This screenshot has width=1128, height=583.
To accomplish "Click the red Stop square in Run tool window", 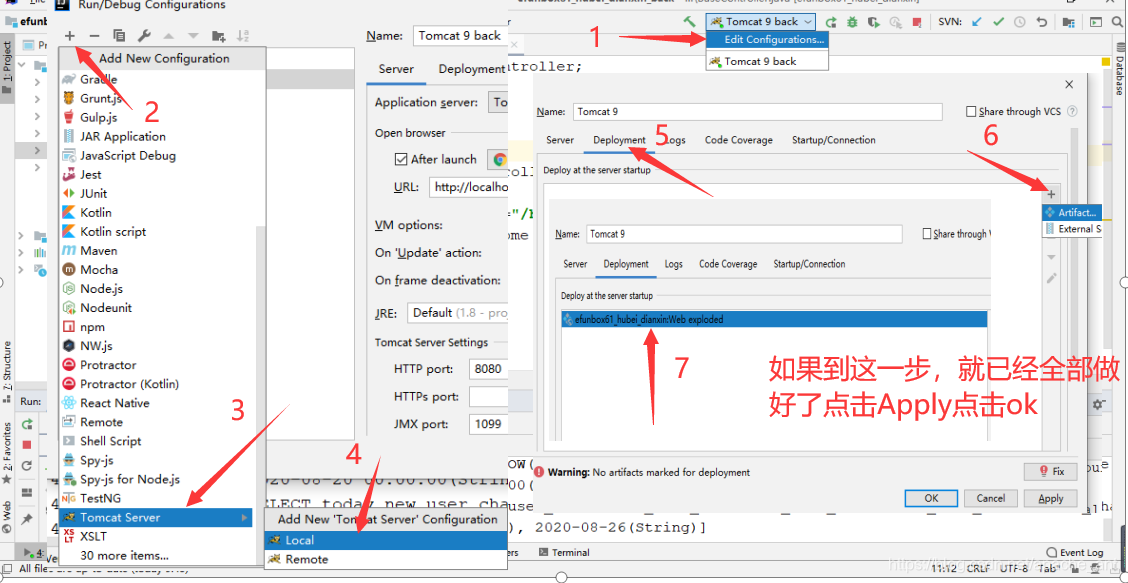I will pos(27,445).
